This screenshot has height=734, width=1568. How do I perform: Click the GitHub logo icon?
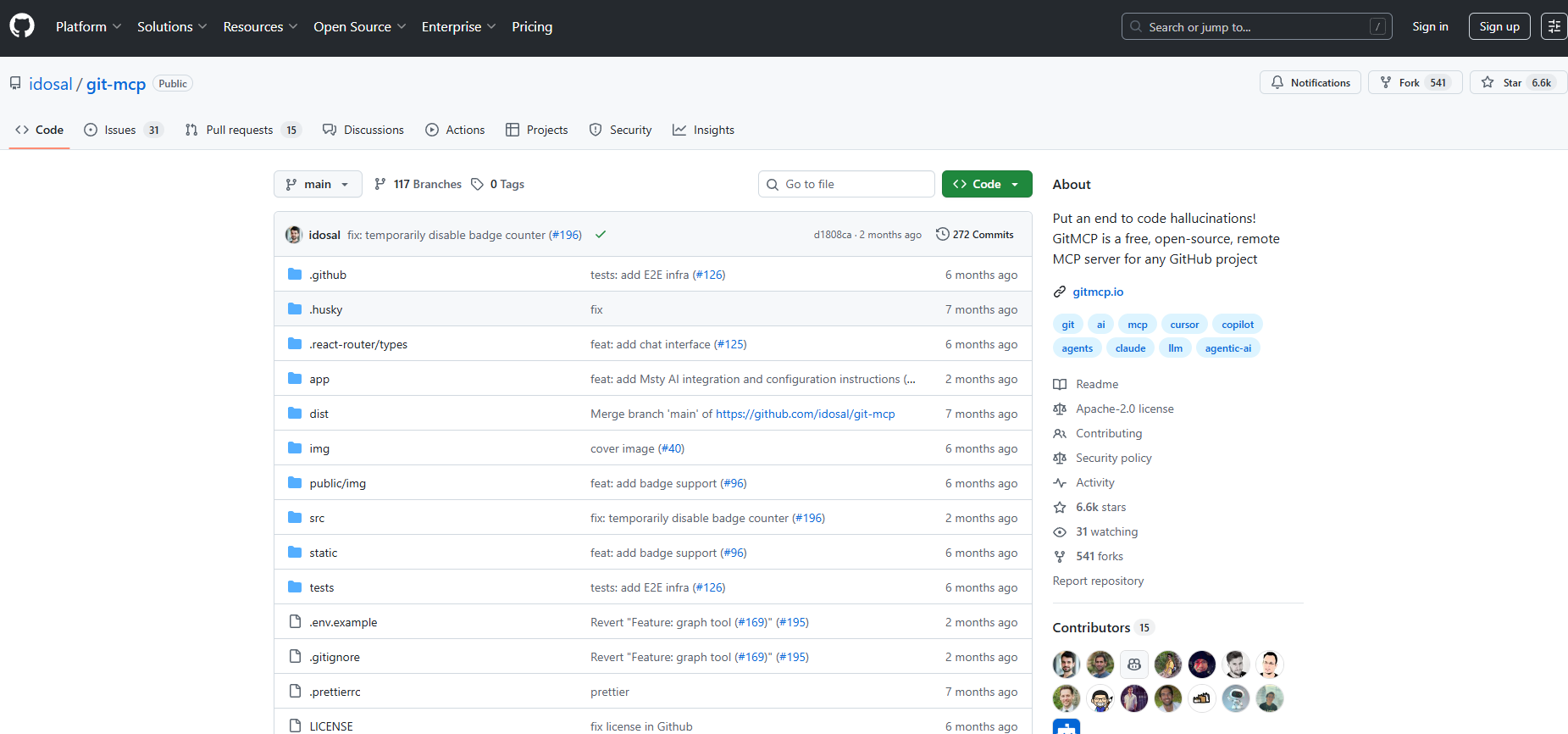(22, 26)
